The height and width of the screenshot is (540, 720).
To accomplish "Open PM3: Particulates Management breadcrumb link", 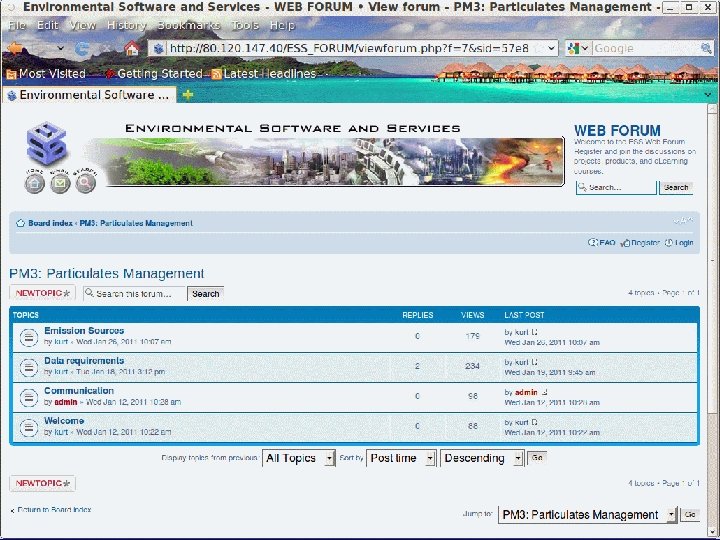I will (136, 223).
